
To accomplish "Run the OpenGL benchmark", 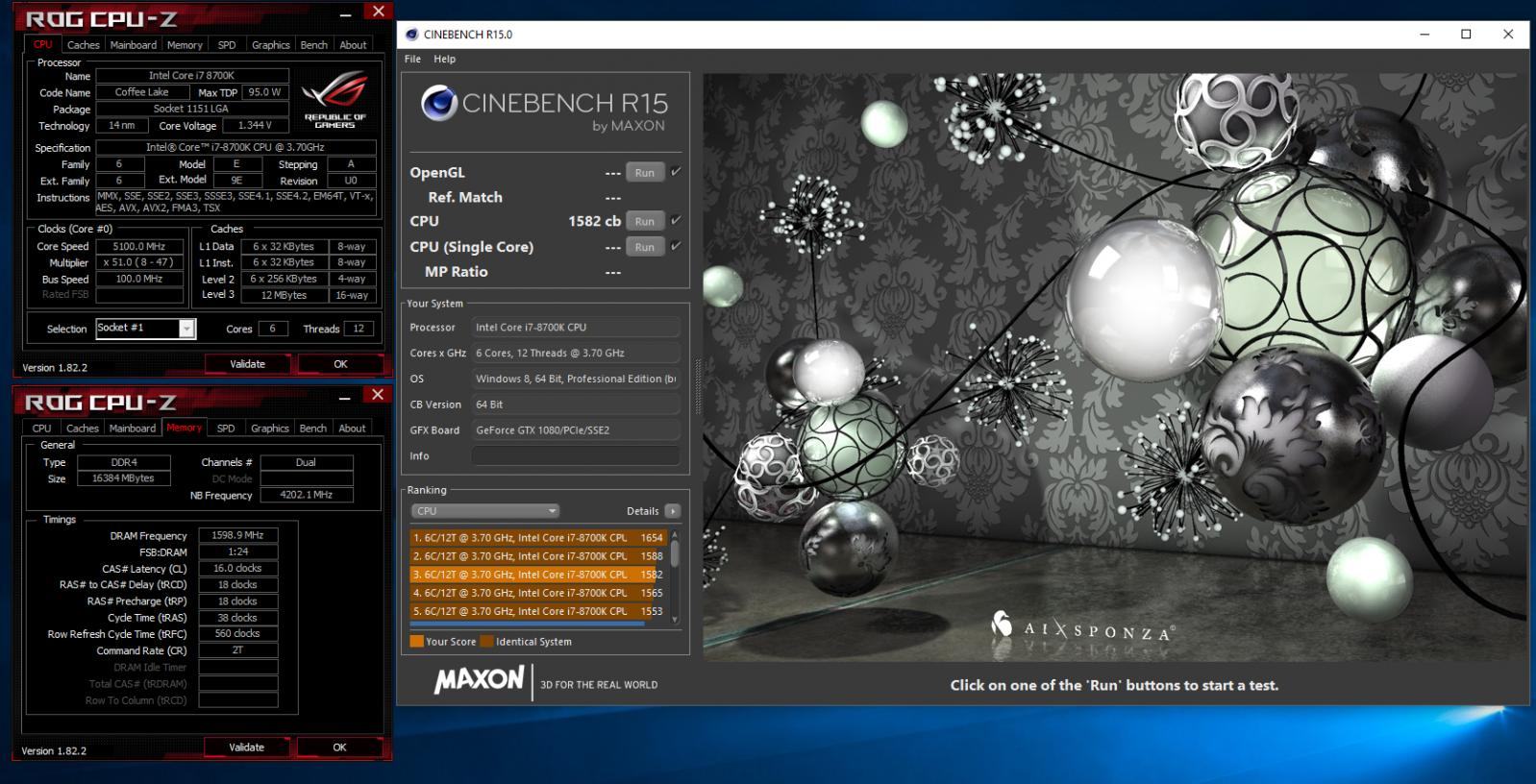I will [645, 173].
